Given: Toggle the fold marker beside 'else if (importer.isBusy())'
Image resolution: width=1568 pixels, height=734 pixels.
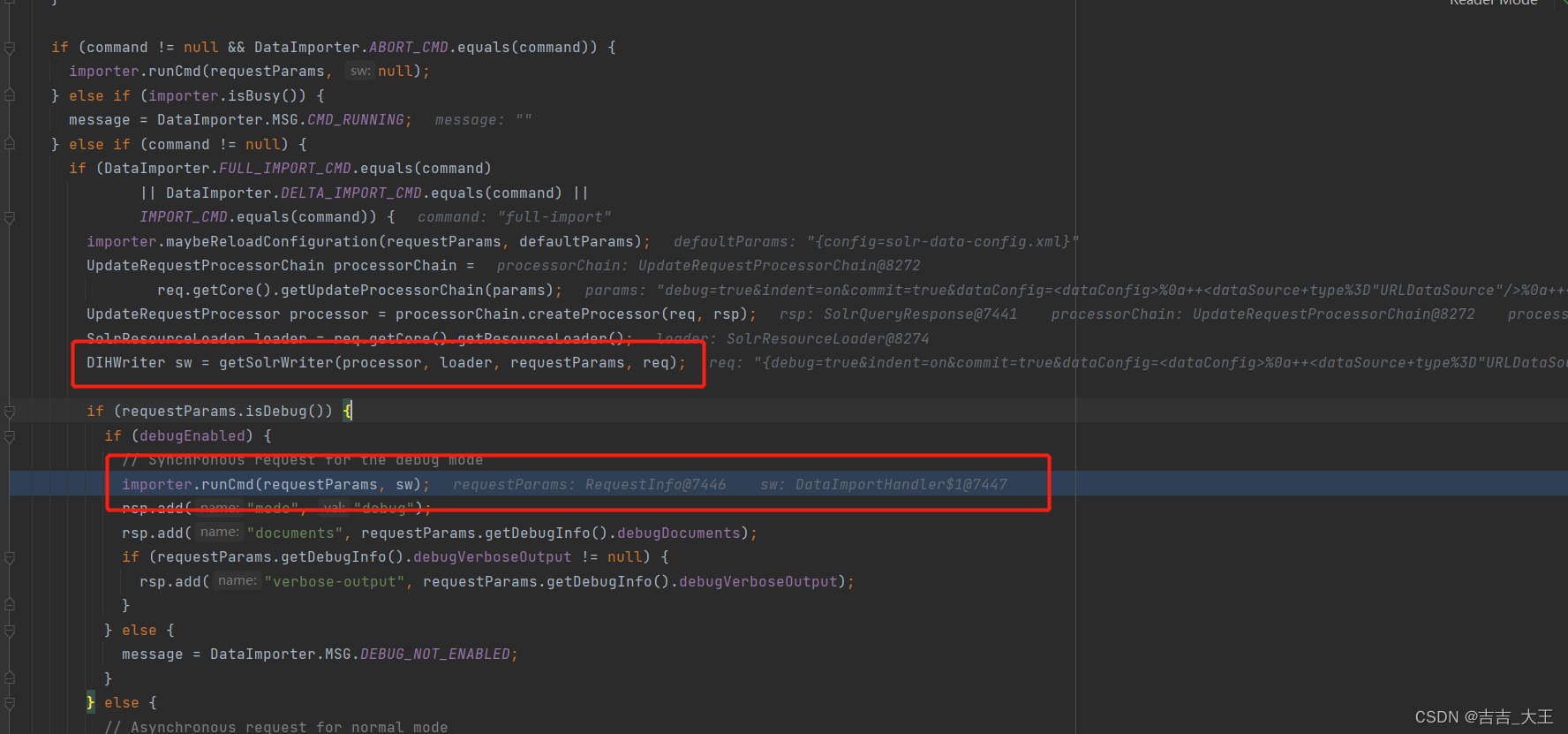Looking at the screenshot, I should tap(10, 95).
